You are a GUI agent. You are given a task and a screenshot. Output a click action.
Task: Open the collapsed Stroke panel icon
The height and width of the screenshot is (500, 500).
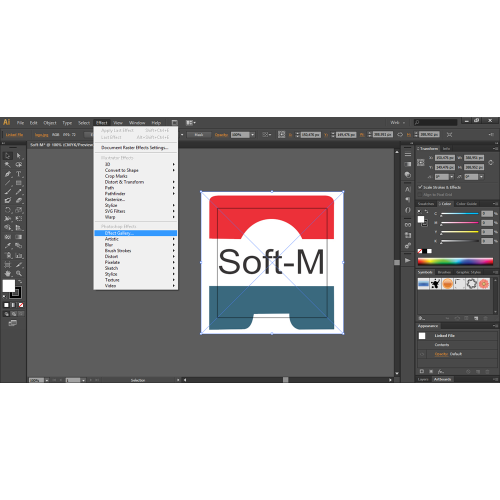pyautogui.click(x=408, y=154)
